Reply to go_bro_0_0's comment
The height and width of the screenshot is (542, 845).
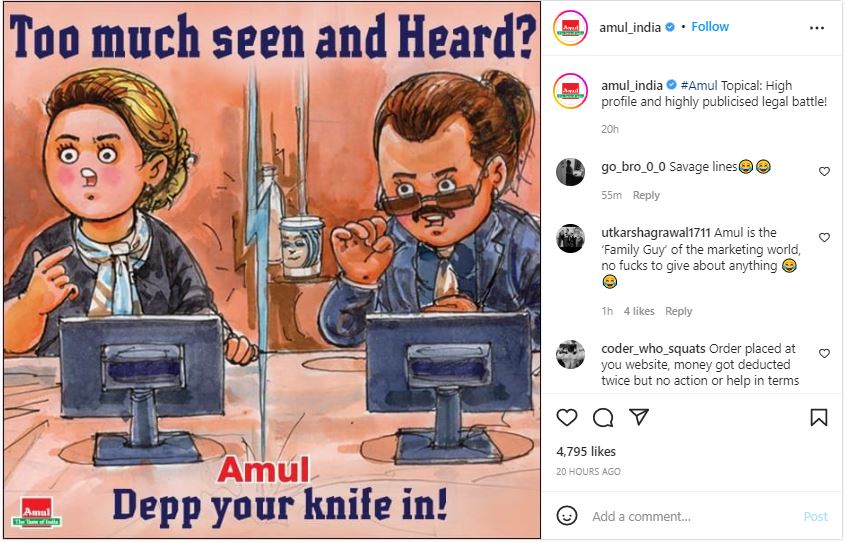point(646,195)
